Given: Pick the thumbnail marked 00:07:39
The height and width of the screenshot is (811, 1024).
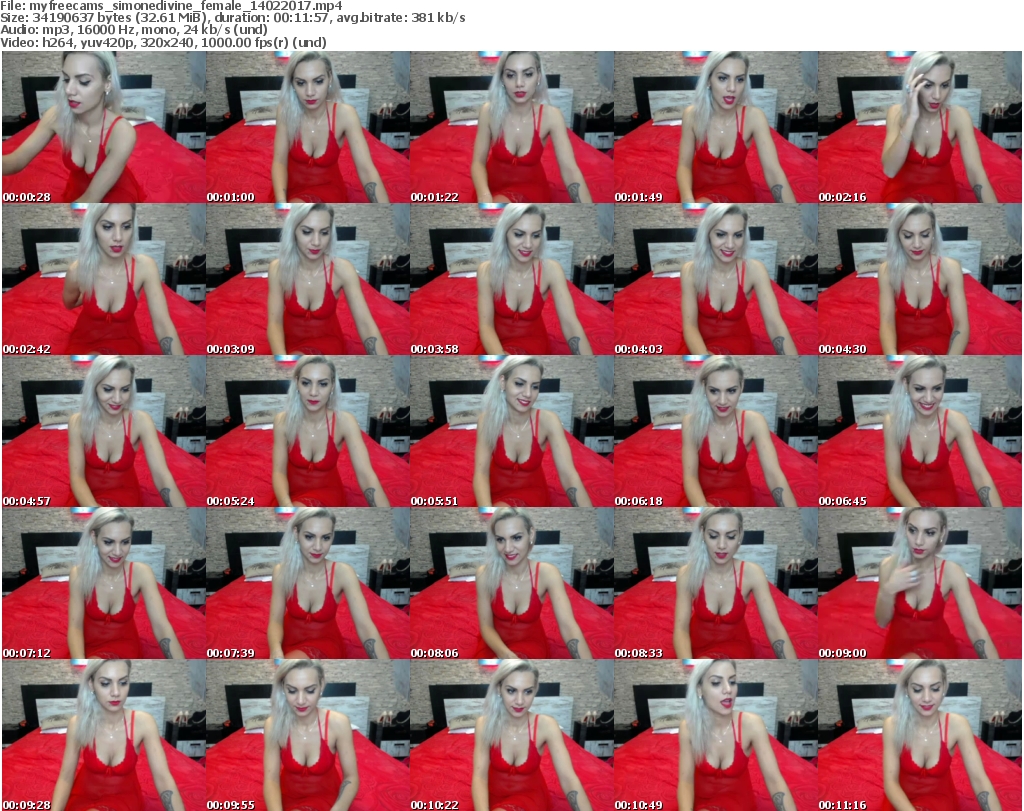Looking at the screenshot, I should [308, 583].
